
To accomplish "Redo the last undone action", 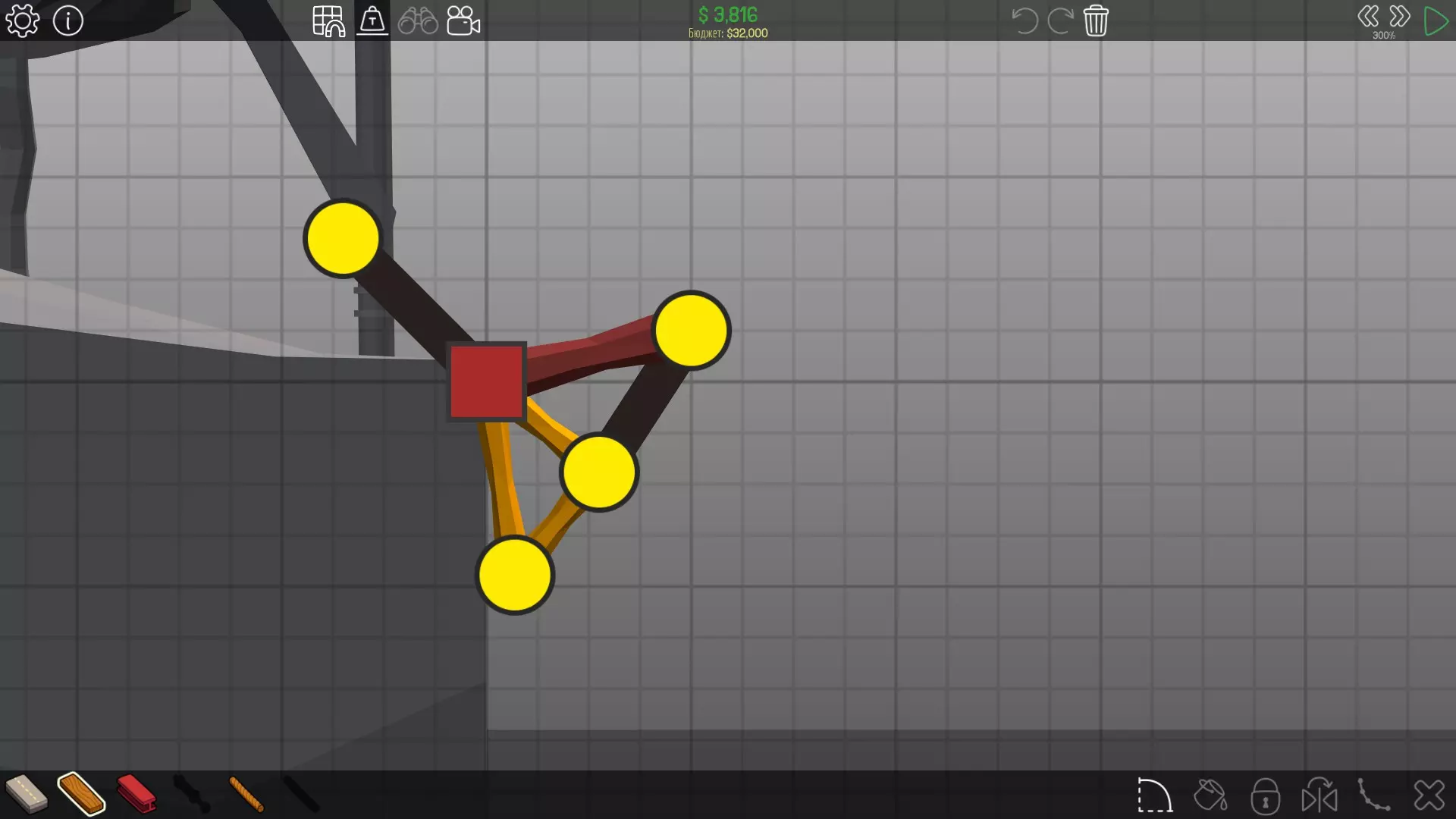I will click(x=1059, y=20).
